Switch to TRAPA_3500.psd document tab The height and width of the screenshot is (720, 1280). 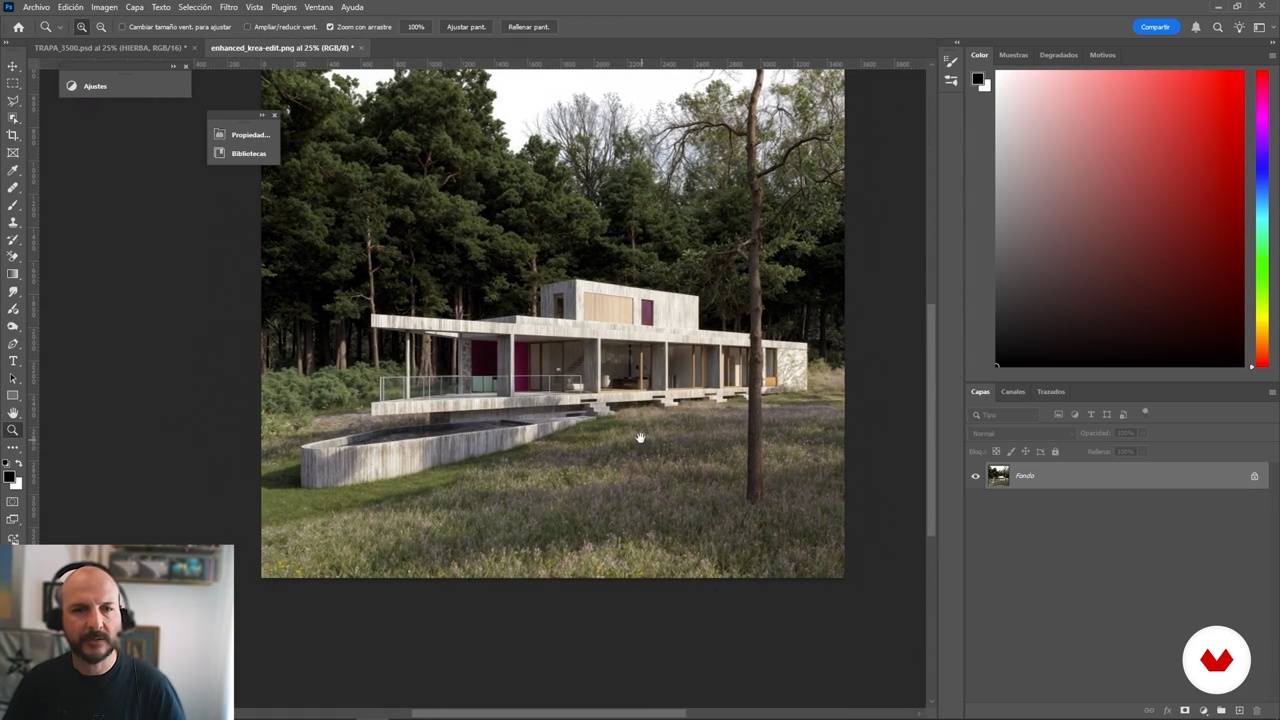click(110, 48)
